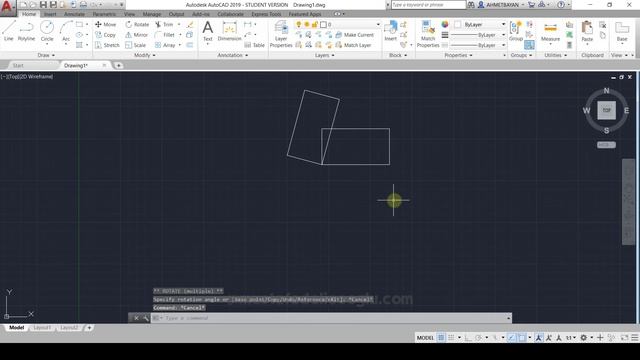
Task: Click the Plot (print) icon in quick access toolbar
Action: click(x=83, y=5)
